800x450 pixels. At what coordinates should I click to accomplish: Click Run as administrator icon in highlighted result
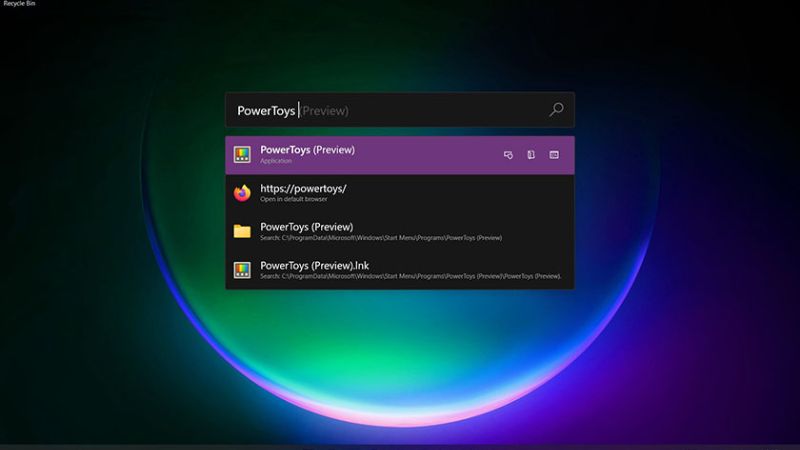click(508, 155)
